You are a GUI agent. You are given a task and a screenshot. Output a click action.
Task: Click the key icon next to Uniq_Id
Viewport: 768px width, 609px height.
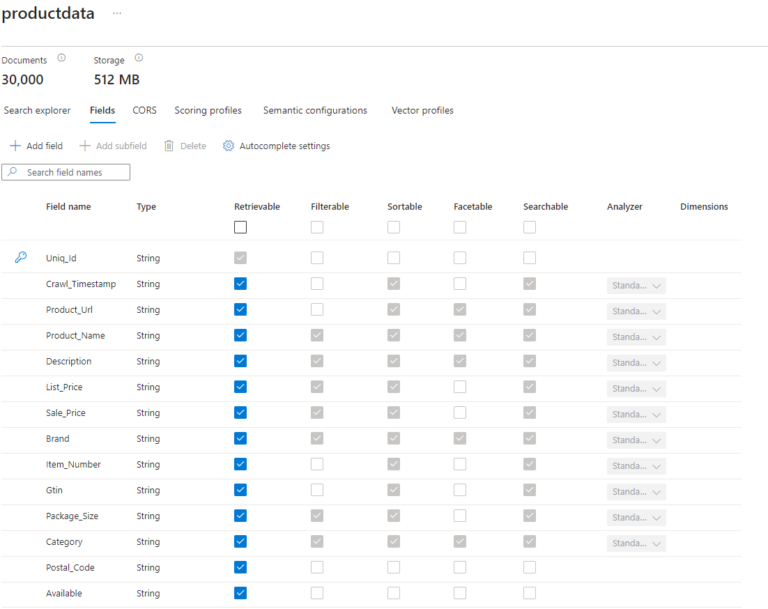(20, 258)
